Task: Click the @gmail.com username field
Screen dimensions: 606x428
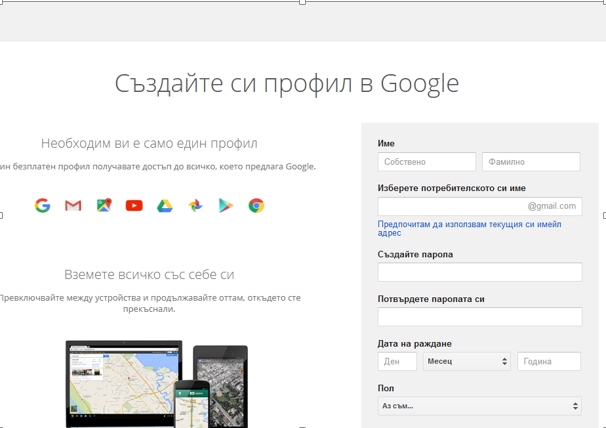Action: tap(480, 206)
